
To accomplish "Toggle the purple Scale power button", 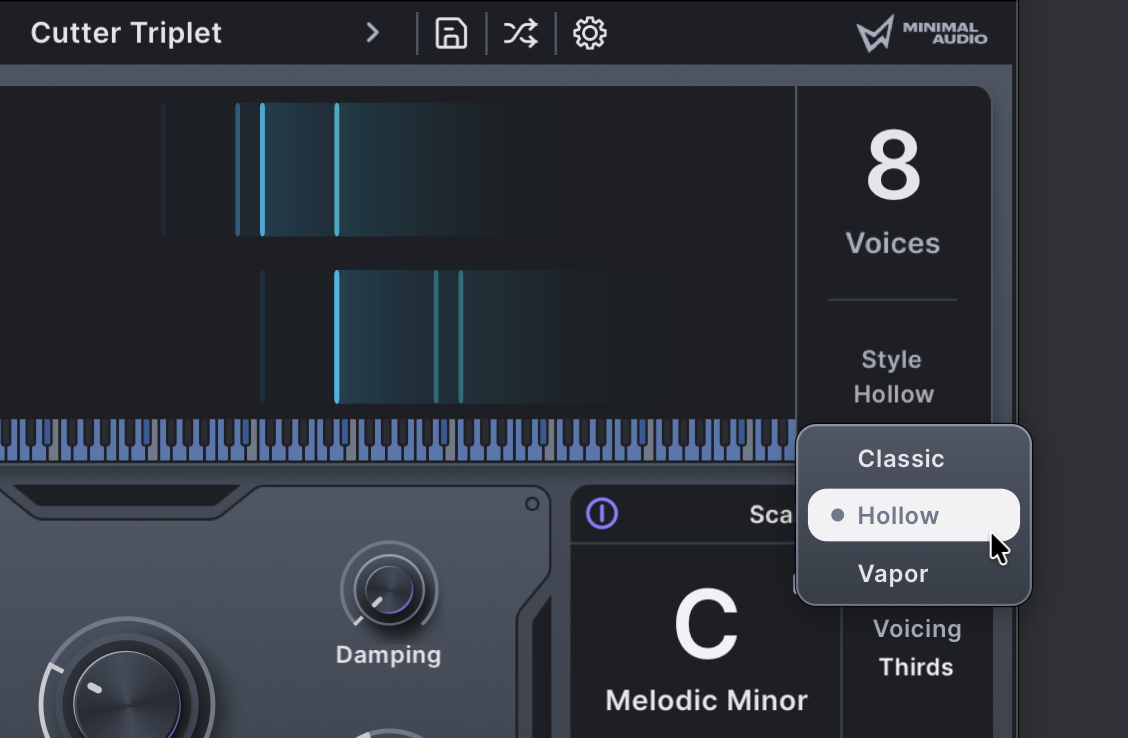I will [602, 514].
